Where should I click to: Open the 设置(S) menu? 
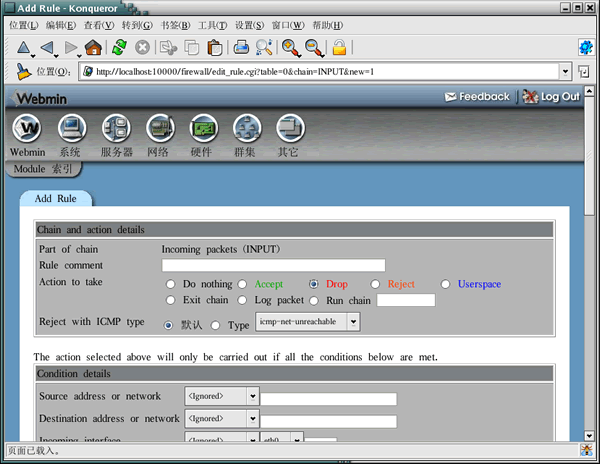click(x=249, y=25)
